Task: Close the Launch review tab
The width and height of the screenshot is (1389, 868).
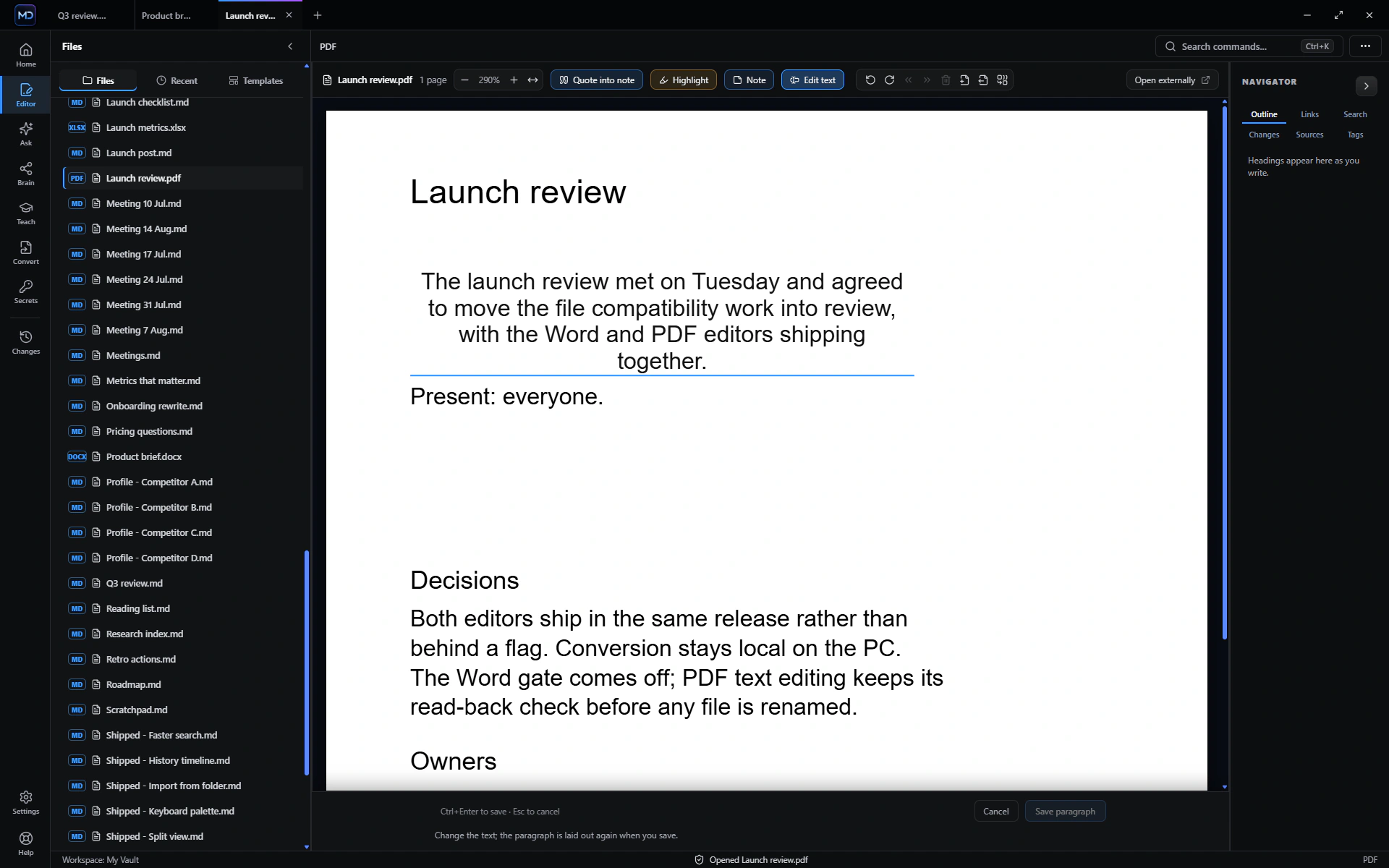Action: (289, 15)
